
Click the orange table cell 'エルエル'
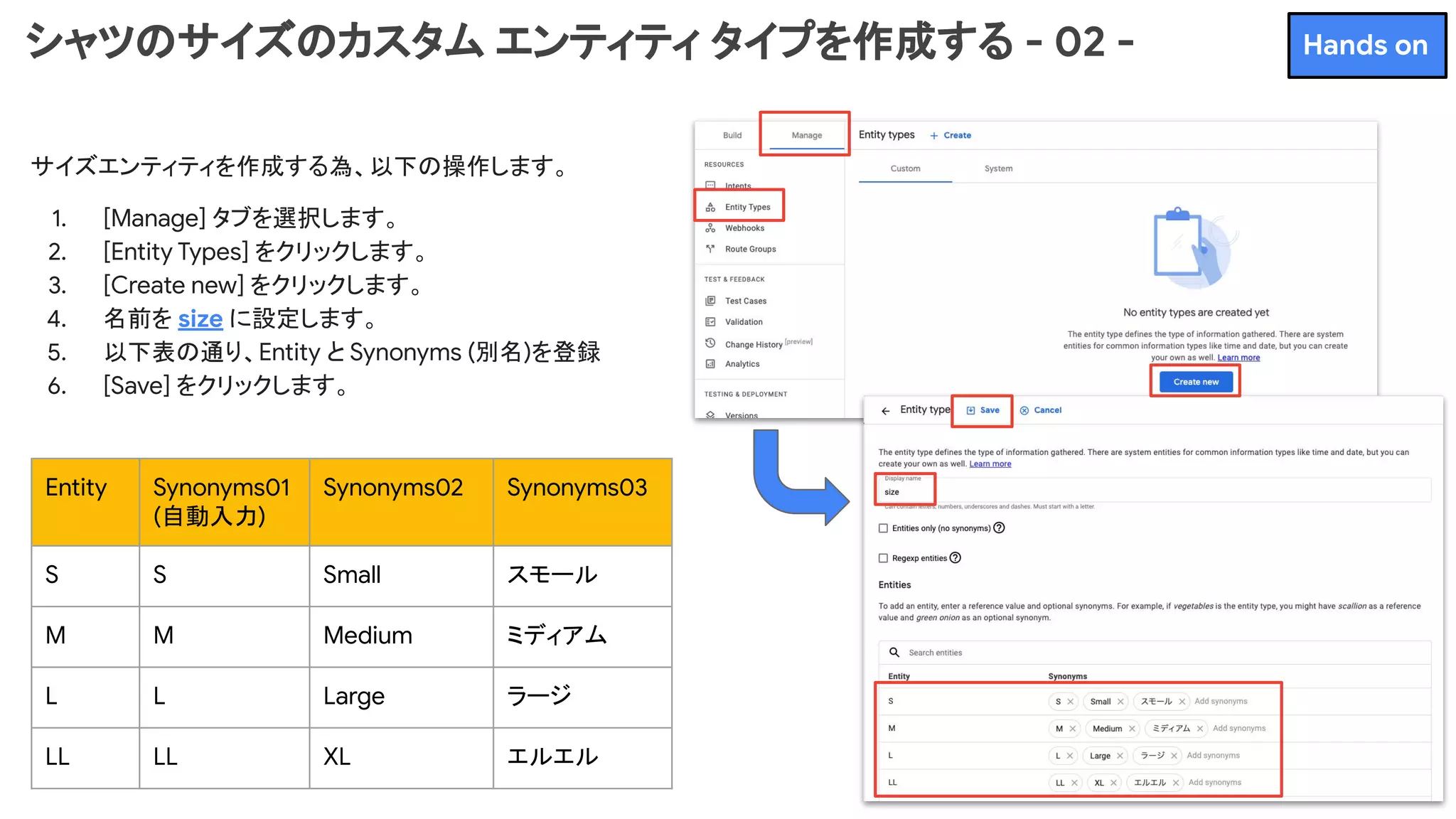(x=582, y=758)
